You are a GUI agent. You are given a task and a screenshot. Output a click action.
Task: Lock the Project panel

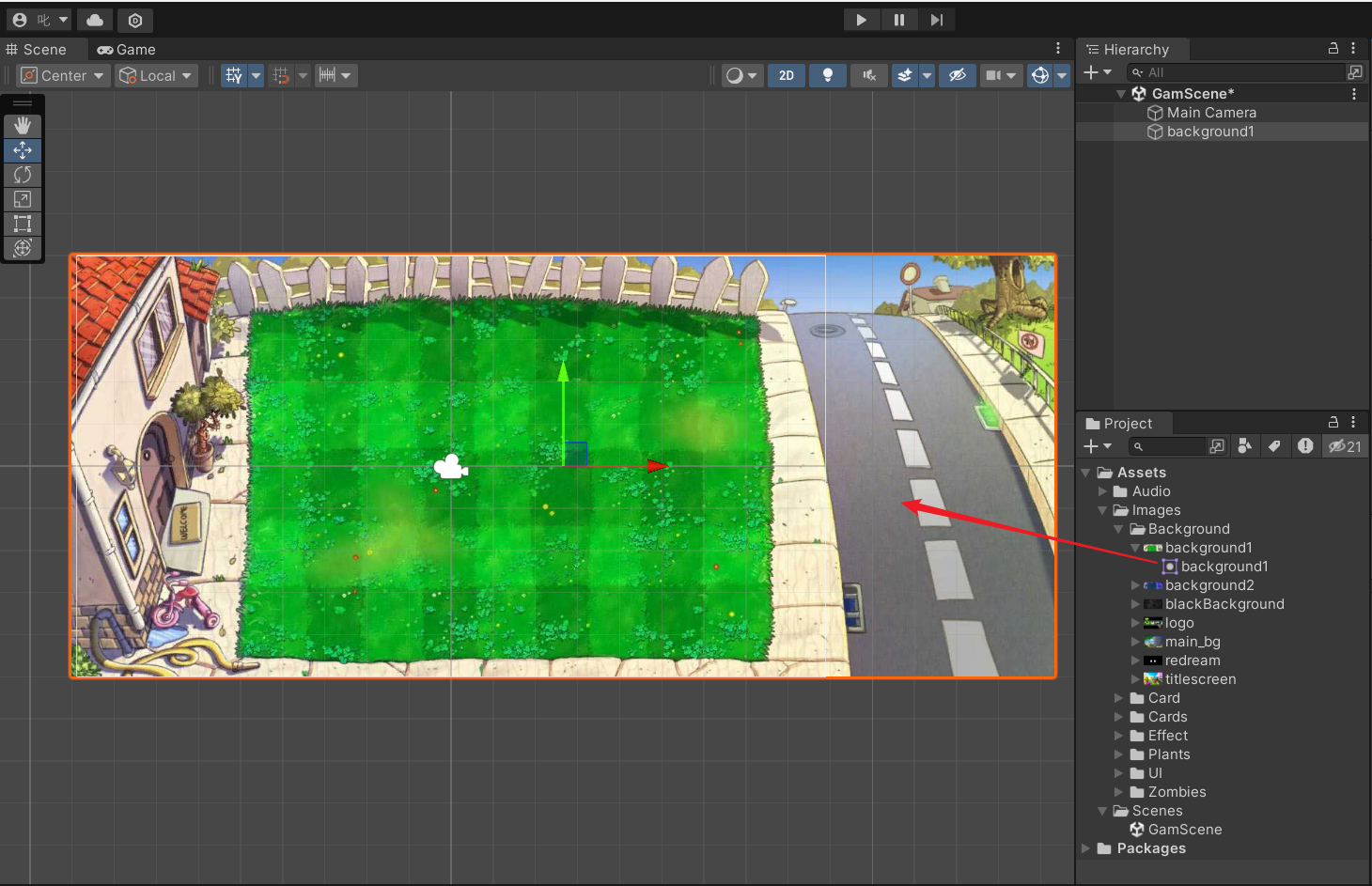1333,423
